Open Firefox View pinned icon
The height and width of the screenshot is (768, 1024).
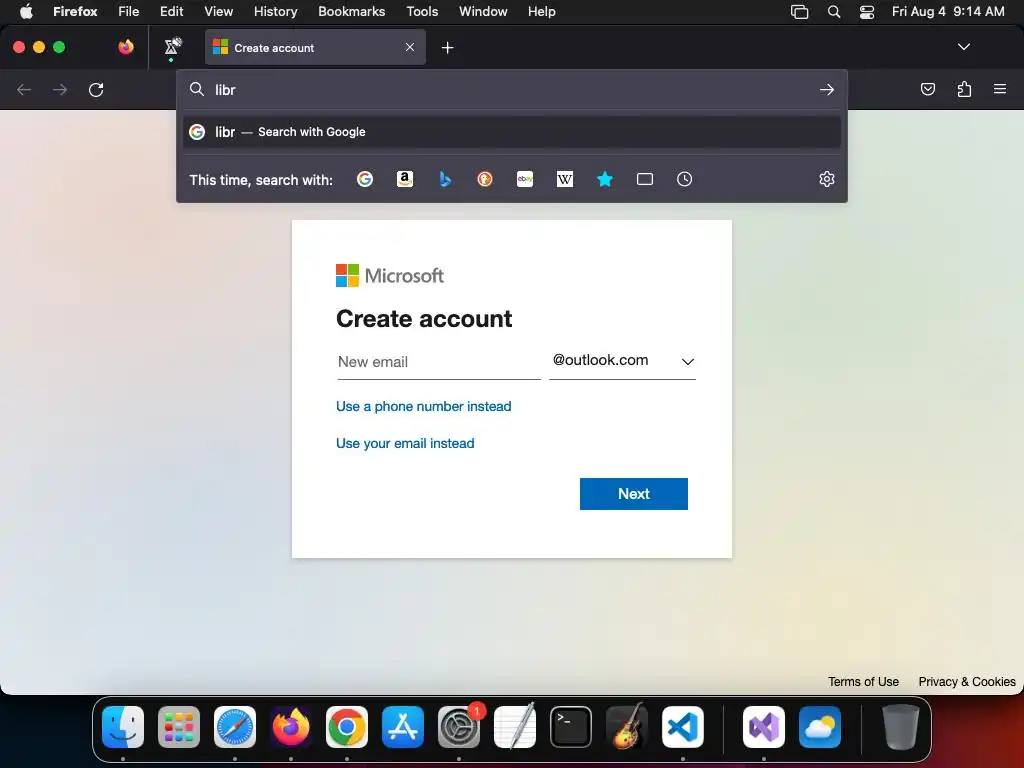pos(126,47)
